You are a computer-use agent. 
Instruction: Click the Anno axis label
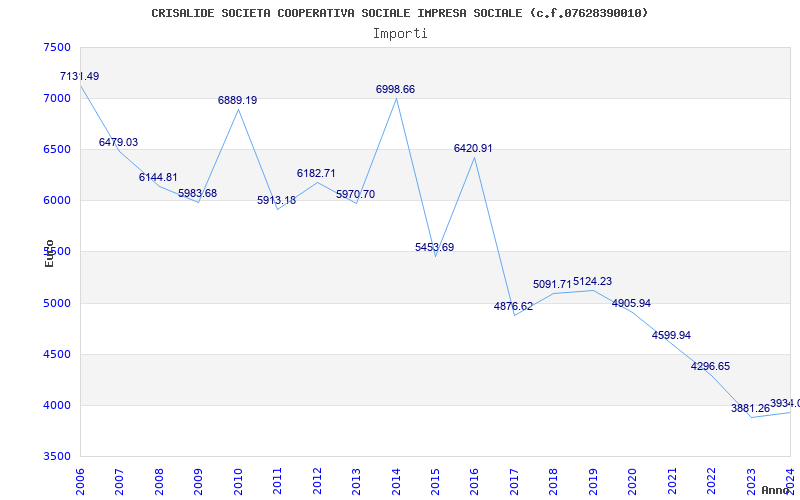click(x=774, y=490)
